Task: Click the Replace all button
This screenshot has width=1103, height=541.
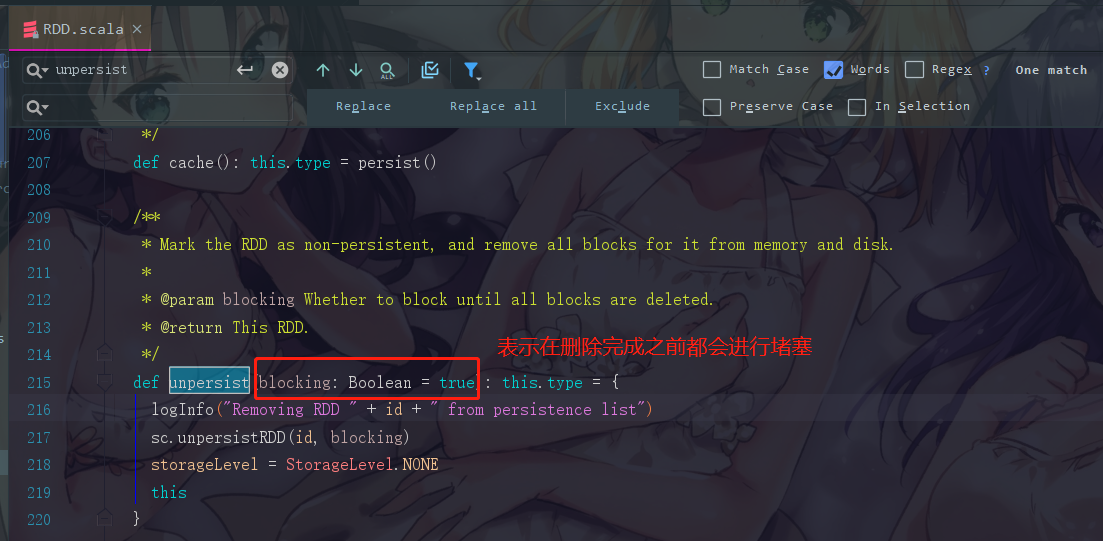Action: pos(493,106)
